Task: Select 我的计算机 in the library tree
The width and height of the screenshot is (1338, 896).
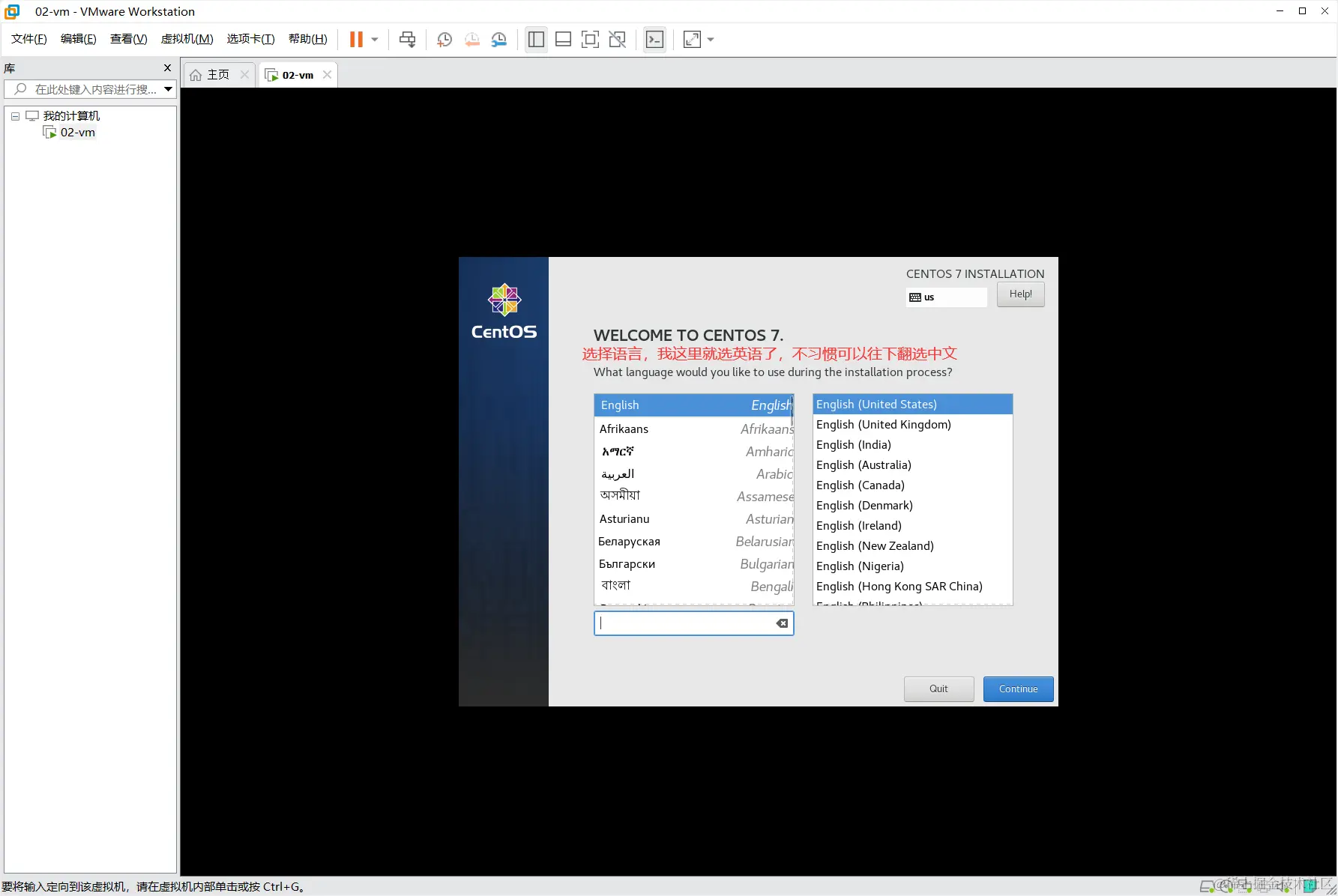Action: [x=71, y=116]
